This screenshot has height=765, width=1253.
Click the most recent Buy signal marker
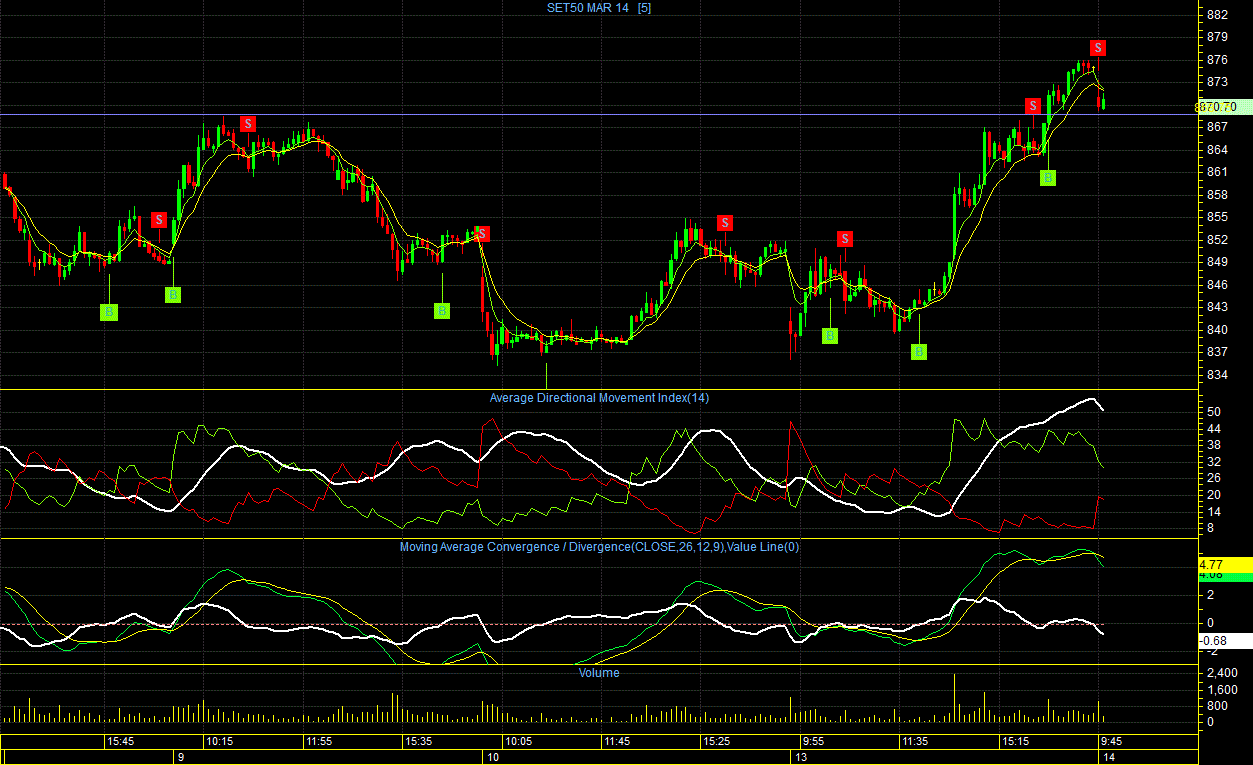(x=1048, y=177)
